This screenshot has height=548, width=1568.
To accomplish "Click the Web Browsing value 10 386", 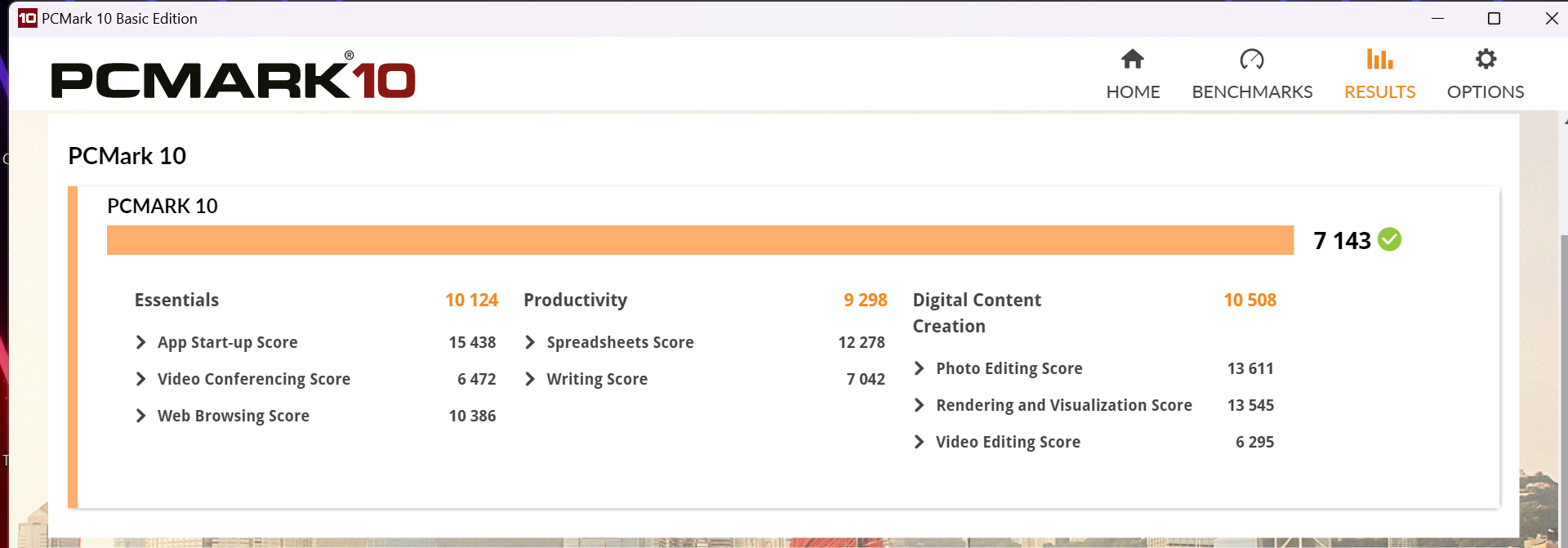I will point(472,416).
